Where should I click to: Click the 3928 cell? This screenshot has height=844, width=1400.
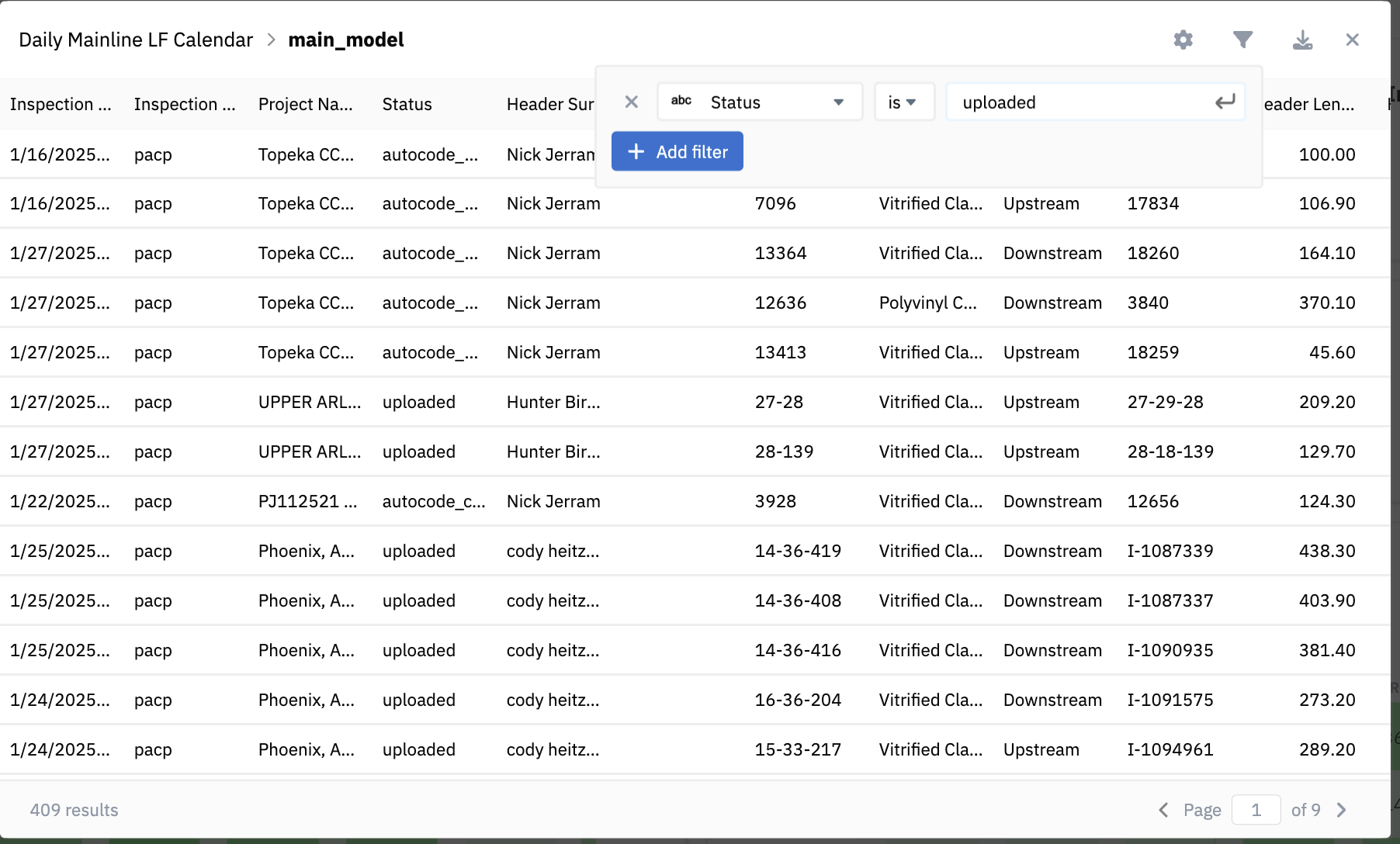coord(775,501)
